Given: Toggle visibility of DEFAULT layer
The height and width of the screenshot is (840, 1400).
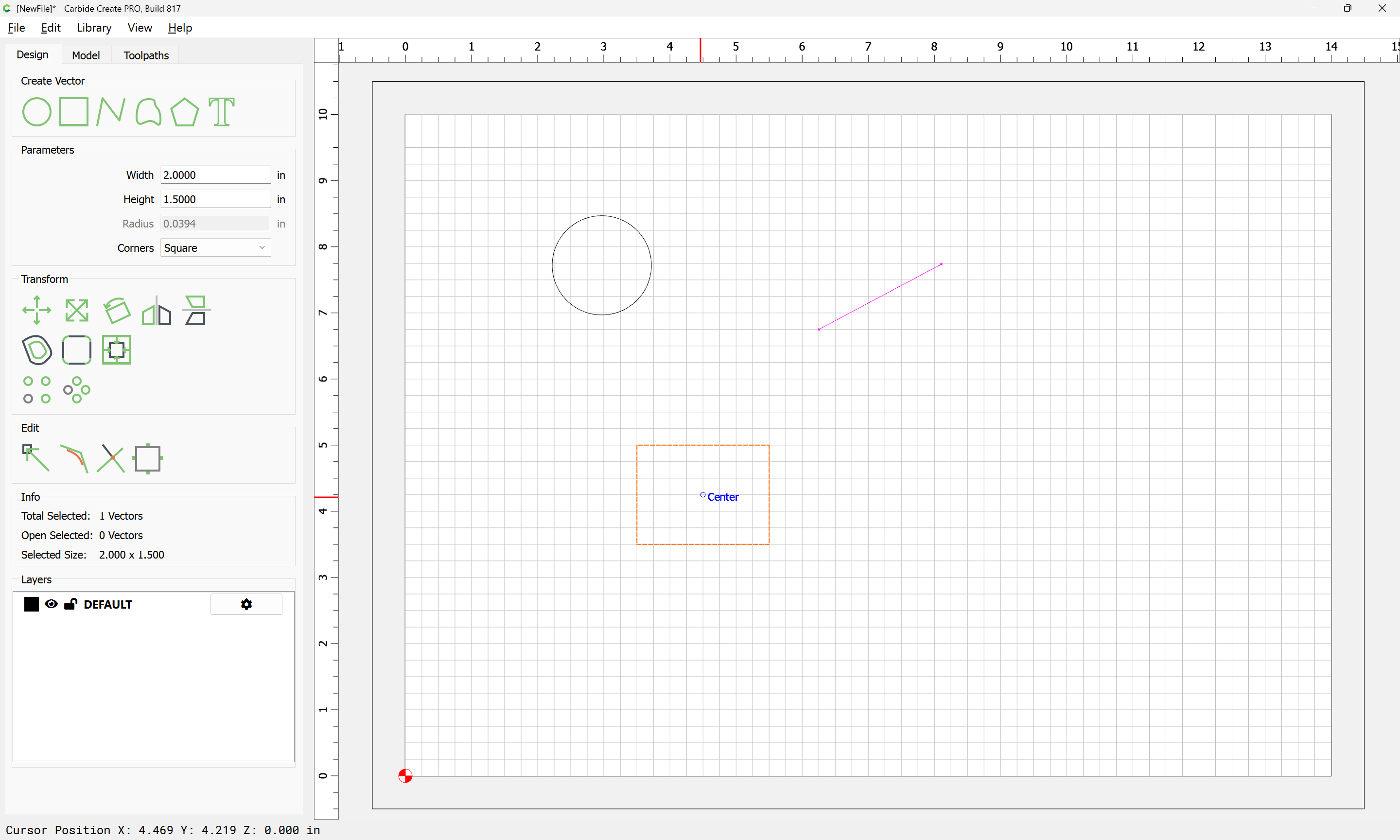Looking at the screenshot, I should [x=51, y=604].
